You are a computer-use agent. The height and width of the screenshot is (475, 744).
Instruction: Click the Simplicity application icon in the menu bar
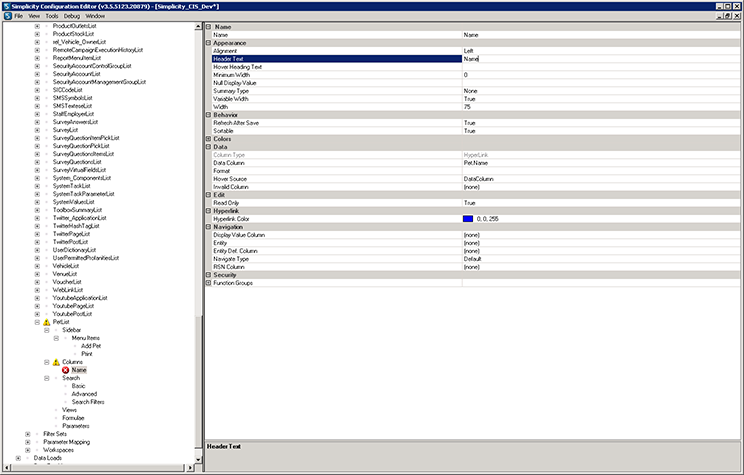point(8,16)
